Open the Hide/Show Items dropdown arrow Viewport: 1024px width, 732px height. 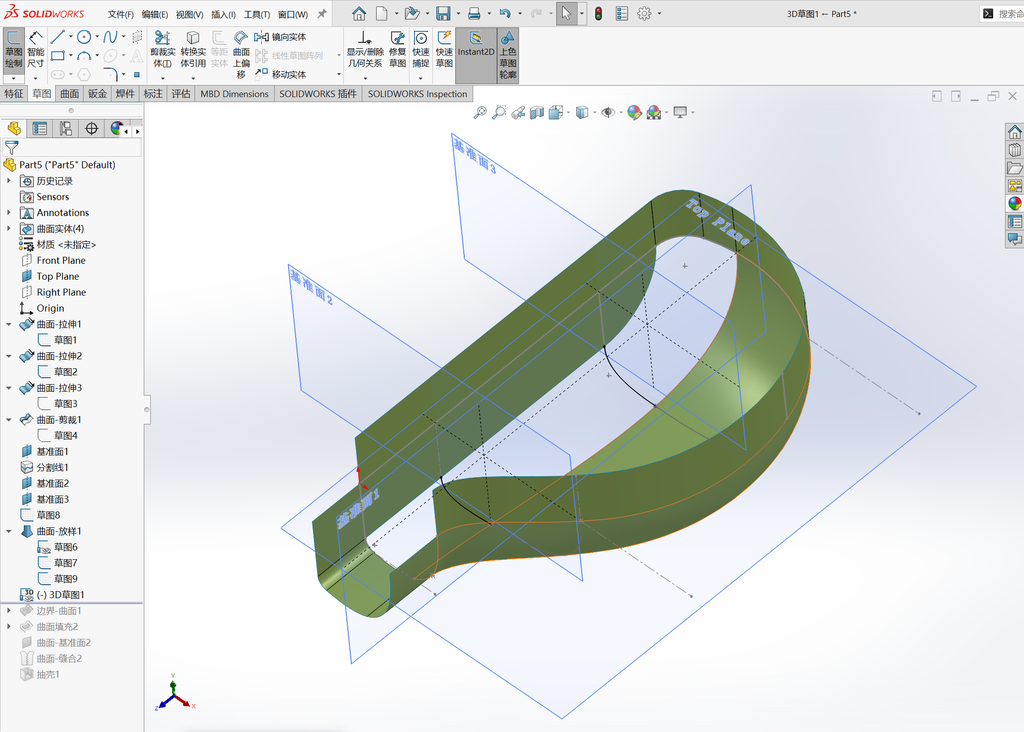click(620, 112)
